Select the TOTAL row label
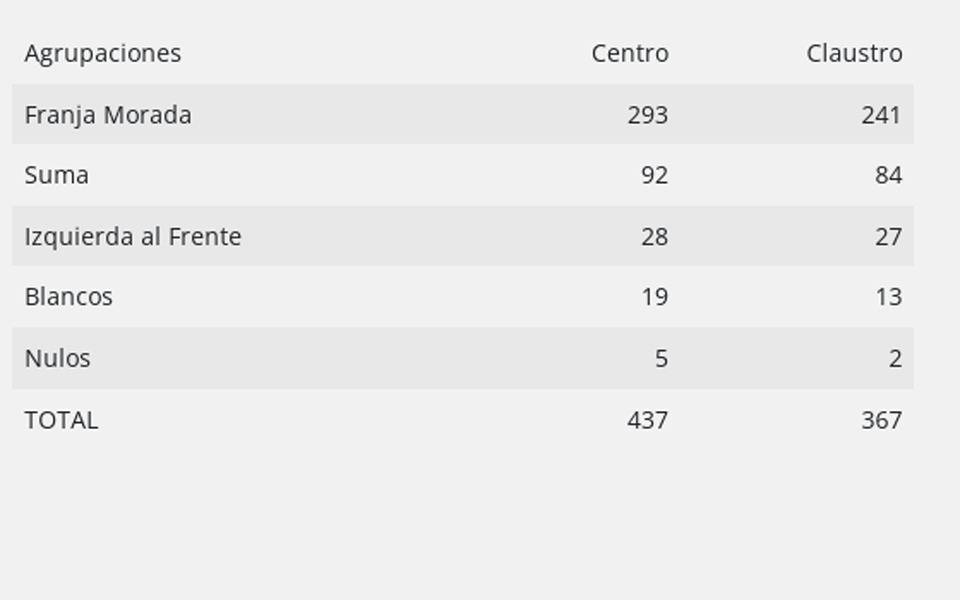 (61, 421)
